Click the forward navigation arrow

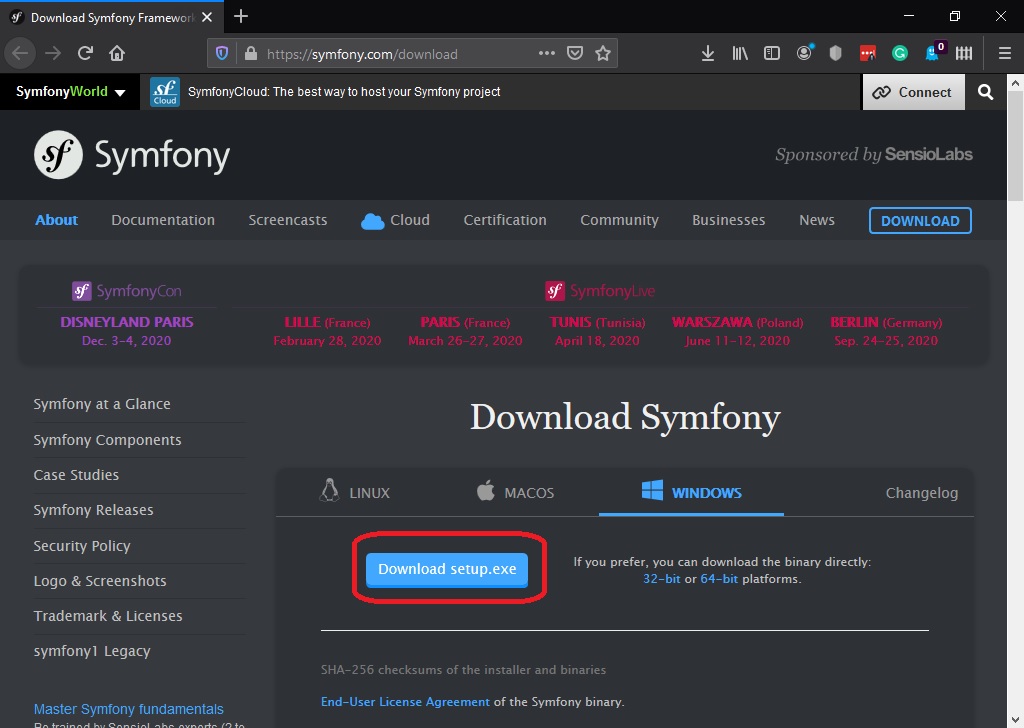click(x=53, y=54)
